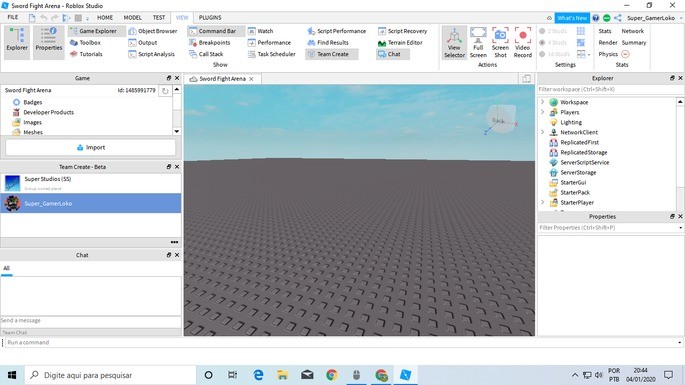Start Video Record
The height and width of the screenshot is (385, 685).
(x=522, y=42)
